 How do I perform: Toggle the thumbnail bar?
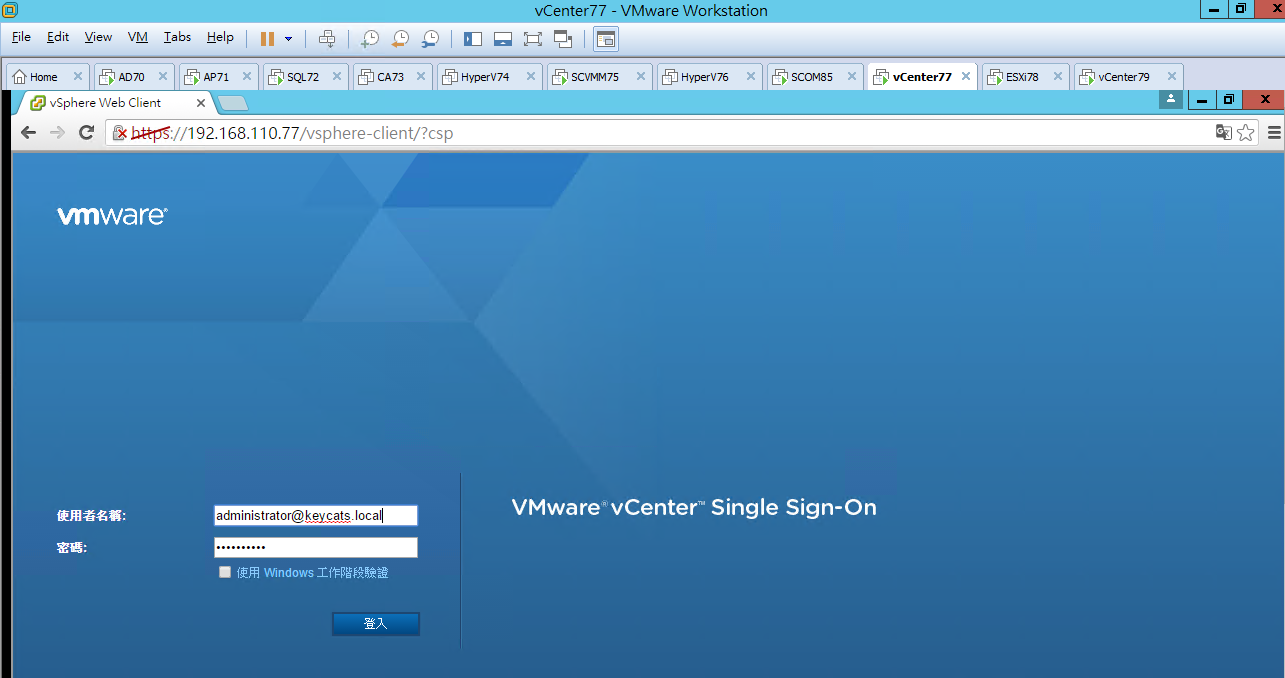click(x=503, y=39)
